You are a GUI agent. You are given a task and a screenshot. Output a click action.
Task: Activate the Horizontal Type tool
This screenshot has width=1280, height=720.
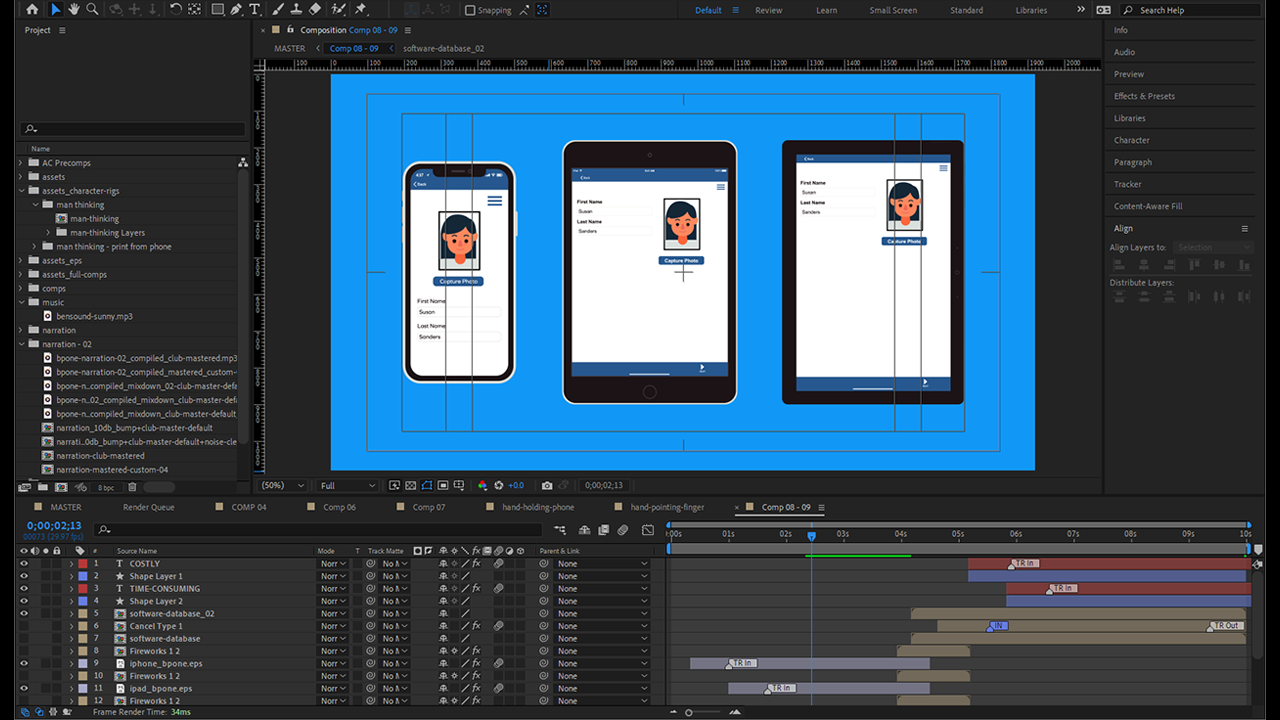pyautogui.click(x=255, y=9)
